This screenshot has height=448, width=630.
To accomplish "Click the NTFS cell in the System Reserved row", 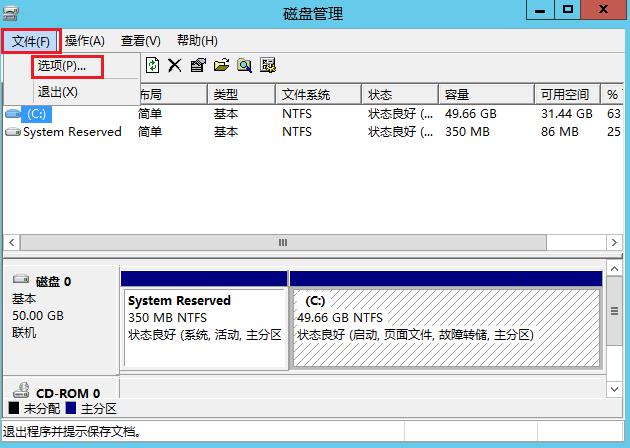I will pyautogui.click(x=297, y=132).
